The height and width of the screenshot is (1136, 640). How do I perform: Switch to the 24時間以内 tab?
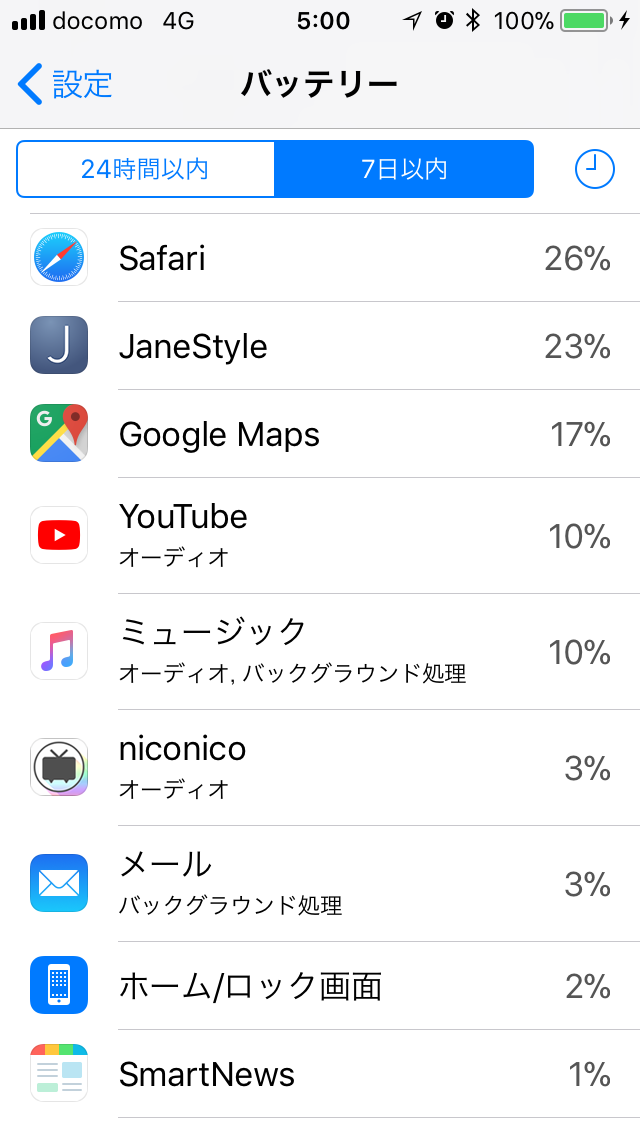click(x=145, y=170)
